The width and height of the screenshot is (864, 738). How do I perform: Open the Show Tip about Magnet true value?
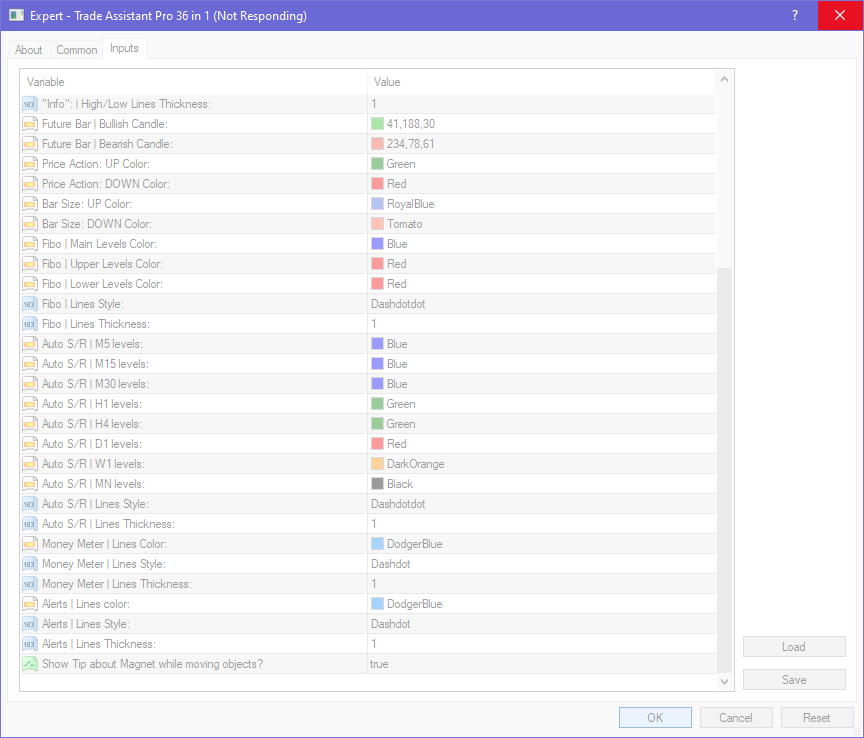coord(542,664)
